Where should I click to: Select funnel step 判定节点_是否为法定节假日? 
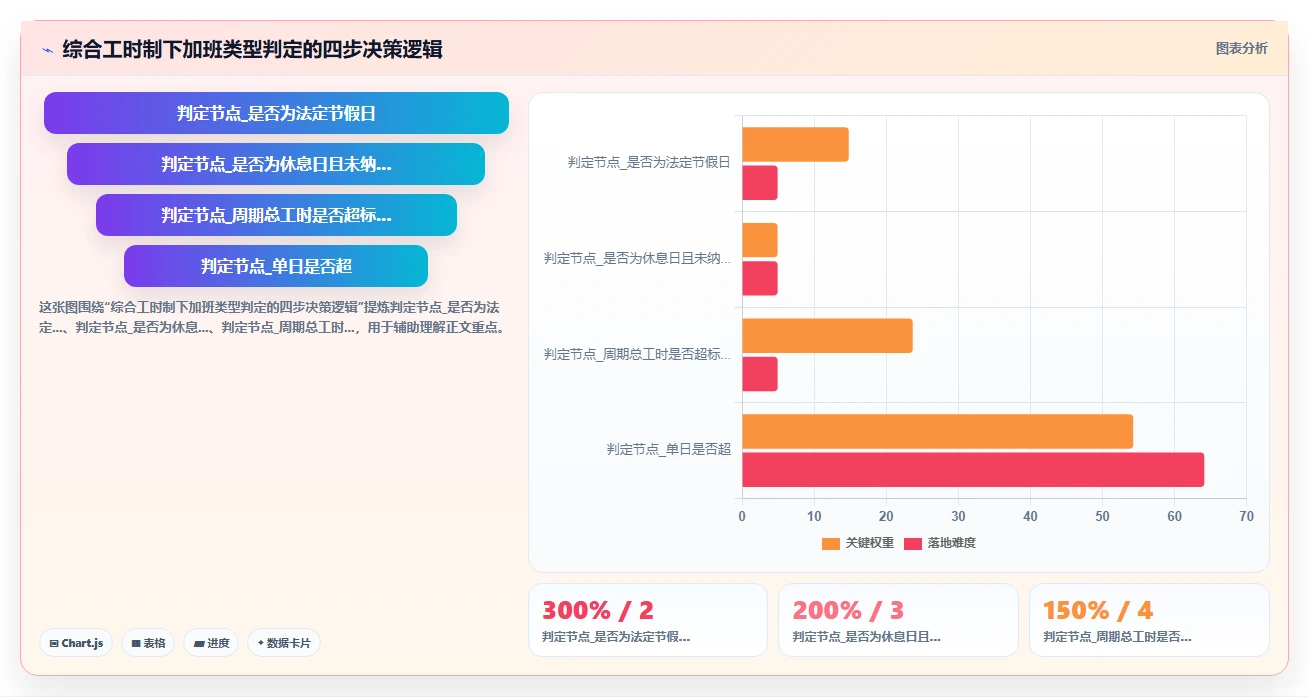tap(276, 113)
